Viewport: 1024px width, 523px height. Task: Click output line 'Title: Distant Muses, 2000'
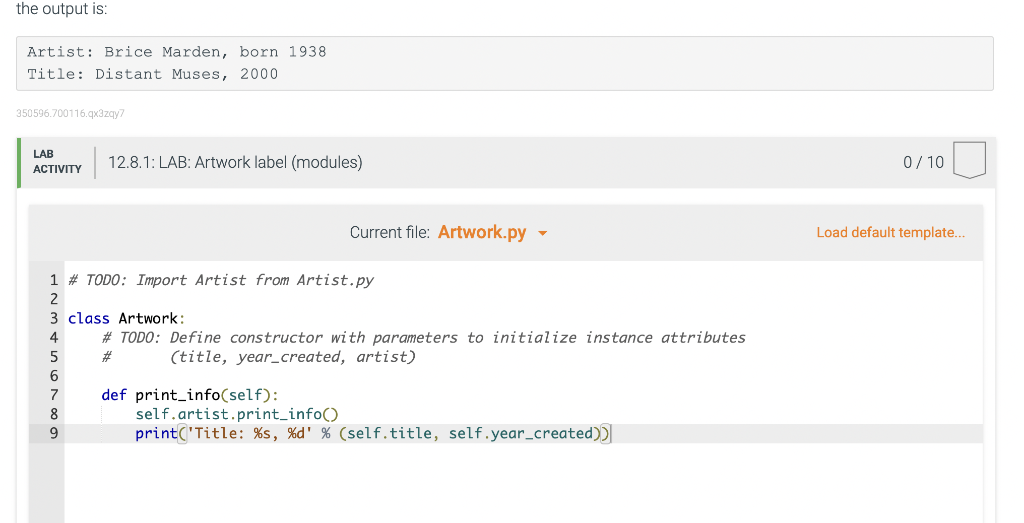tap(152, 74)
